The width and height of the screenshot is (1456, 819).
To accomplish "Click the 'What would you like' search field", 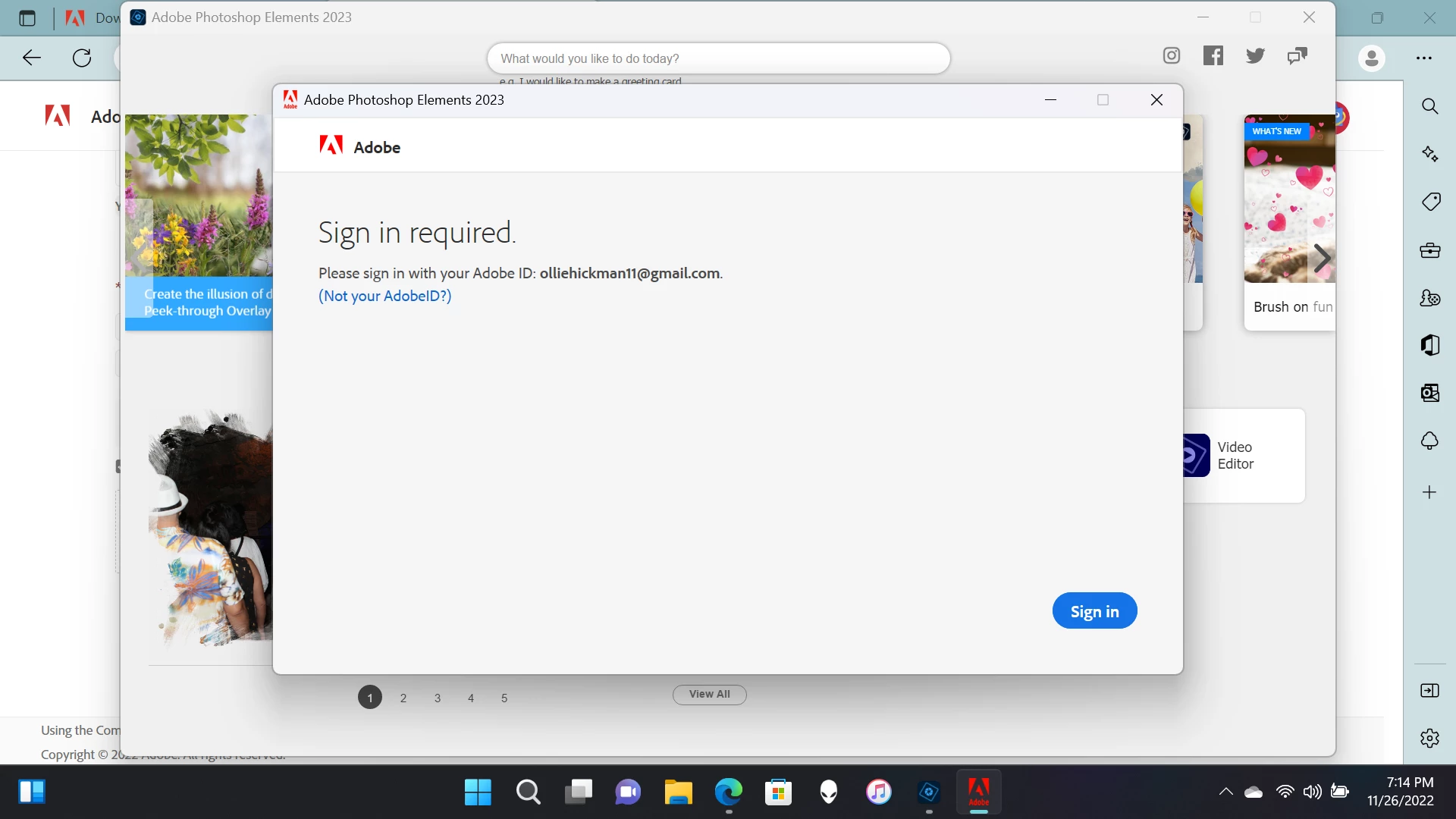I will (717, 58).
